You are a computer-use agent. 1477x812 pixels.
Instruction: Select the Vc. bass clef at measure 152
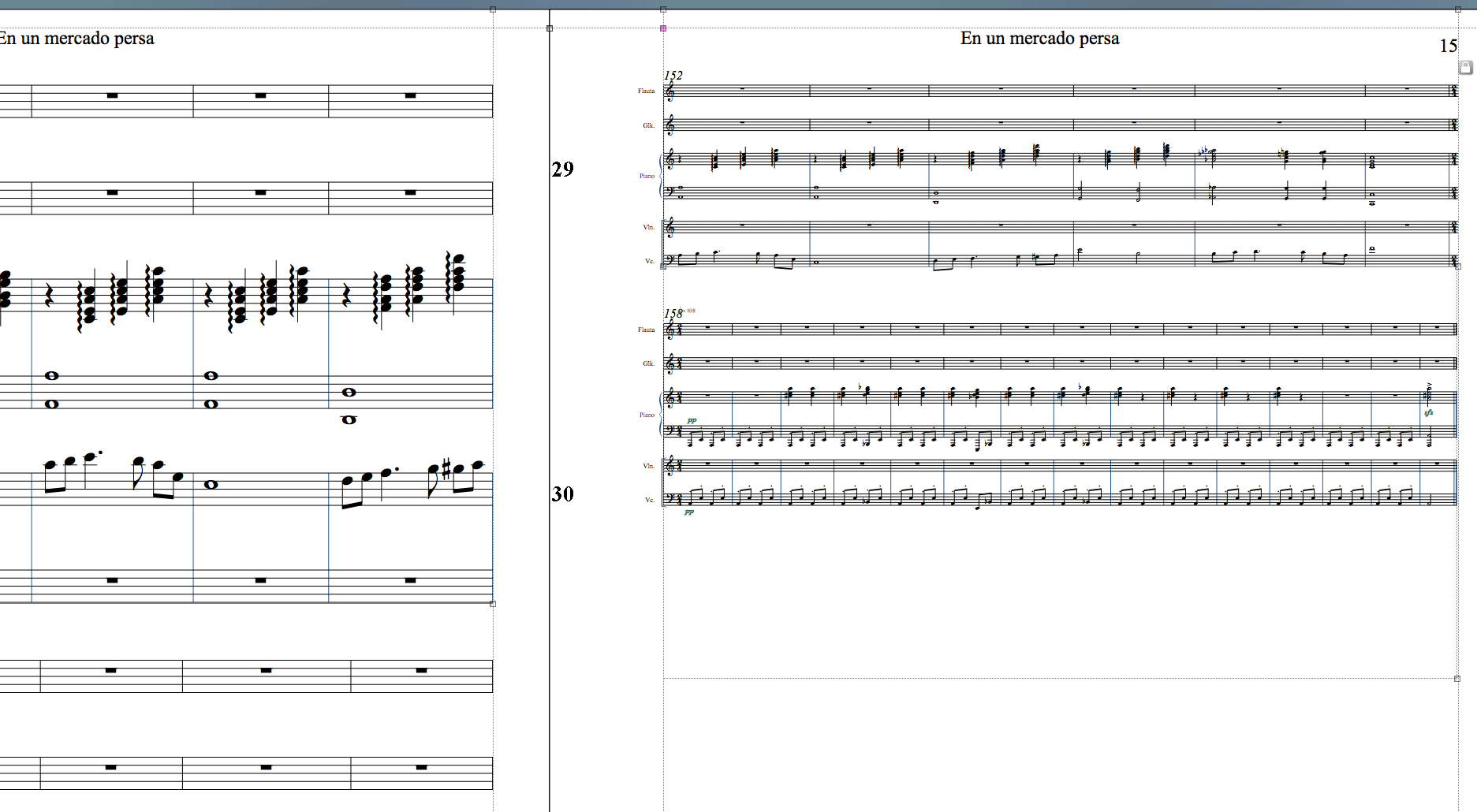tap(670, 259)
